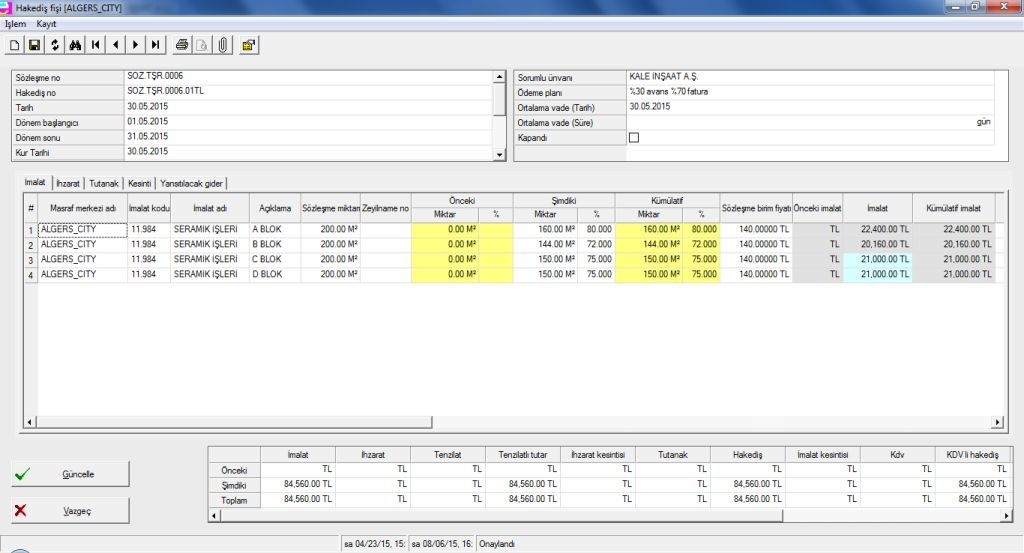Screen dimensions: 1024x553
Task: Print using the printer icon
Action: (x=182, y=45)
